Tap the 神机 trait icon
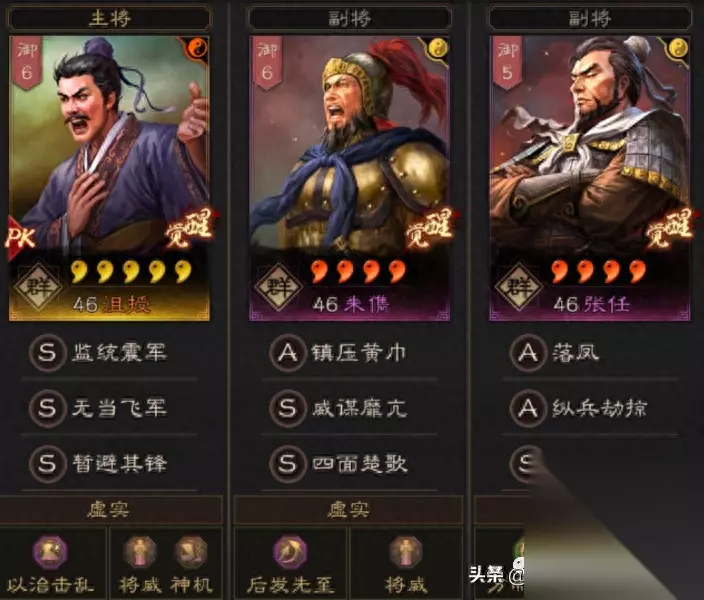The width and height of the screenshot is (704, 600). (191, 552)
